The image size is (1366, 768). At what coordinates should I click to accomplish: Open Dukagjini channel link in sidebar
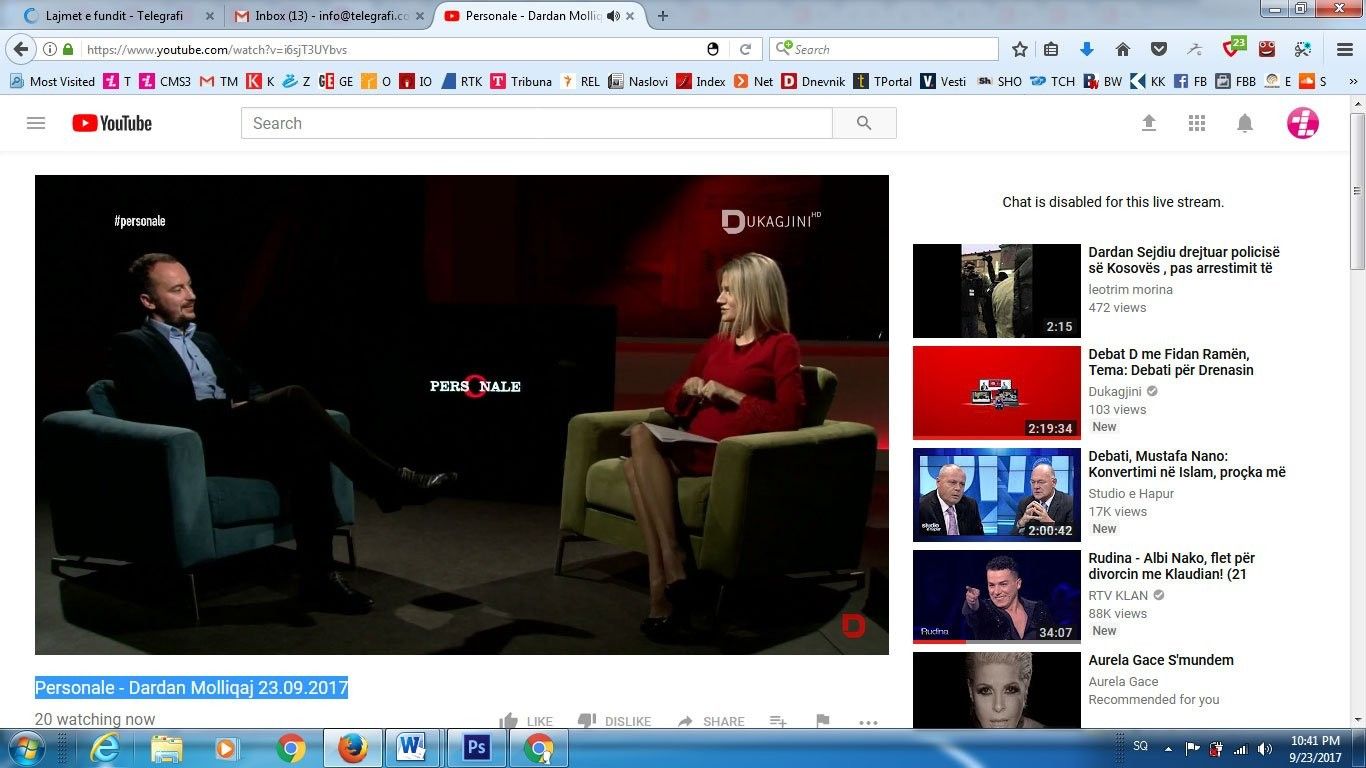(1116, 392)
